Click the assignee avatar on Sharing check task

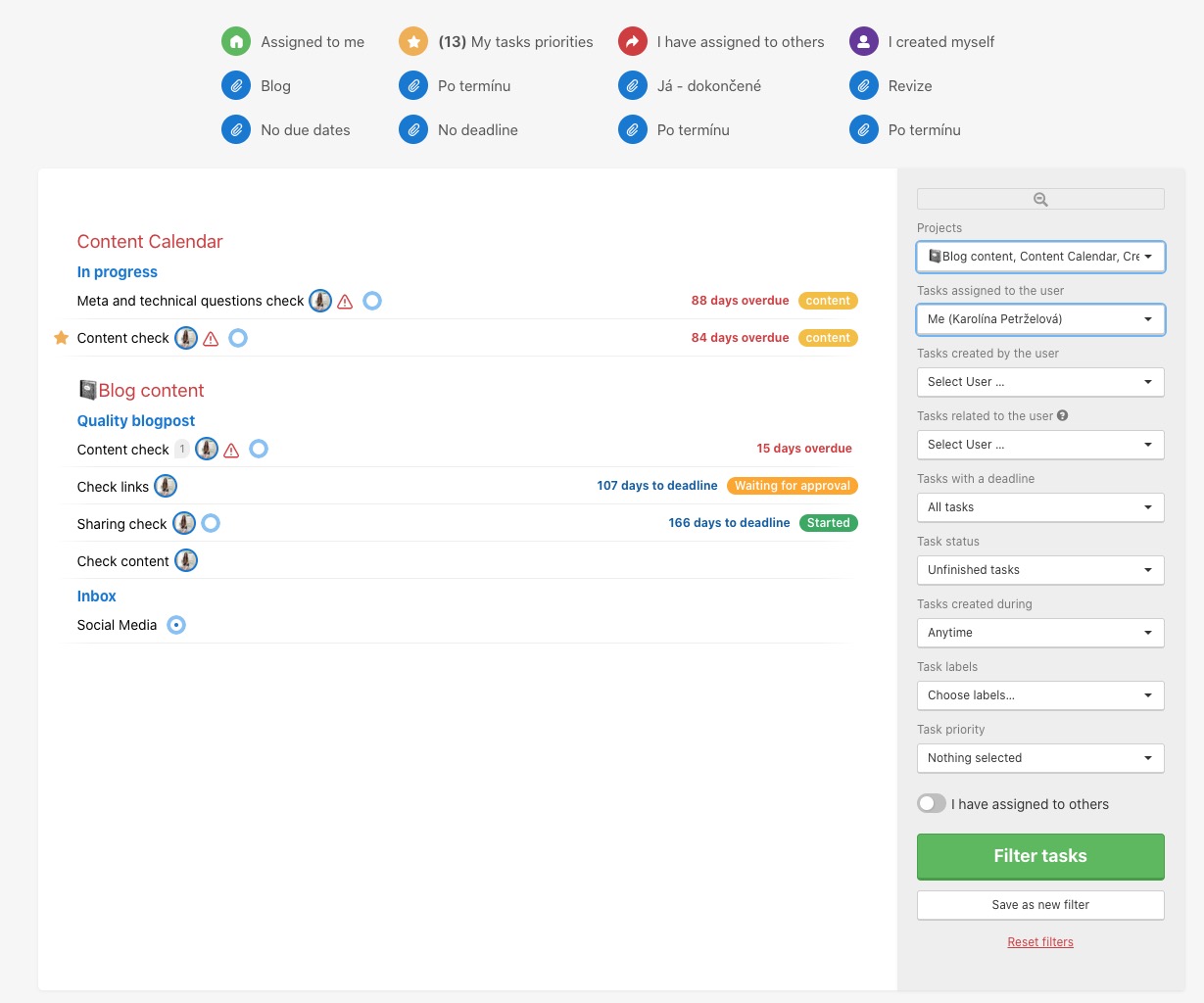pyautogui.click(x=184, y=523)
